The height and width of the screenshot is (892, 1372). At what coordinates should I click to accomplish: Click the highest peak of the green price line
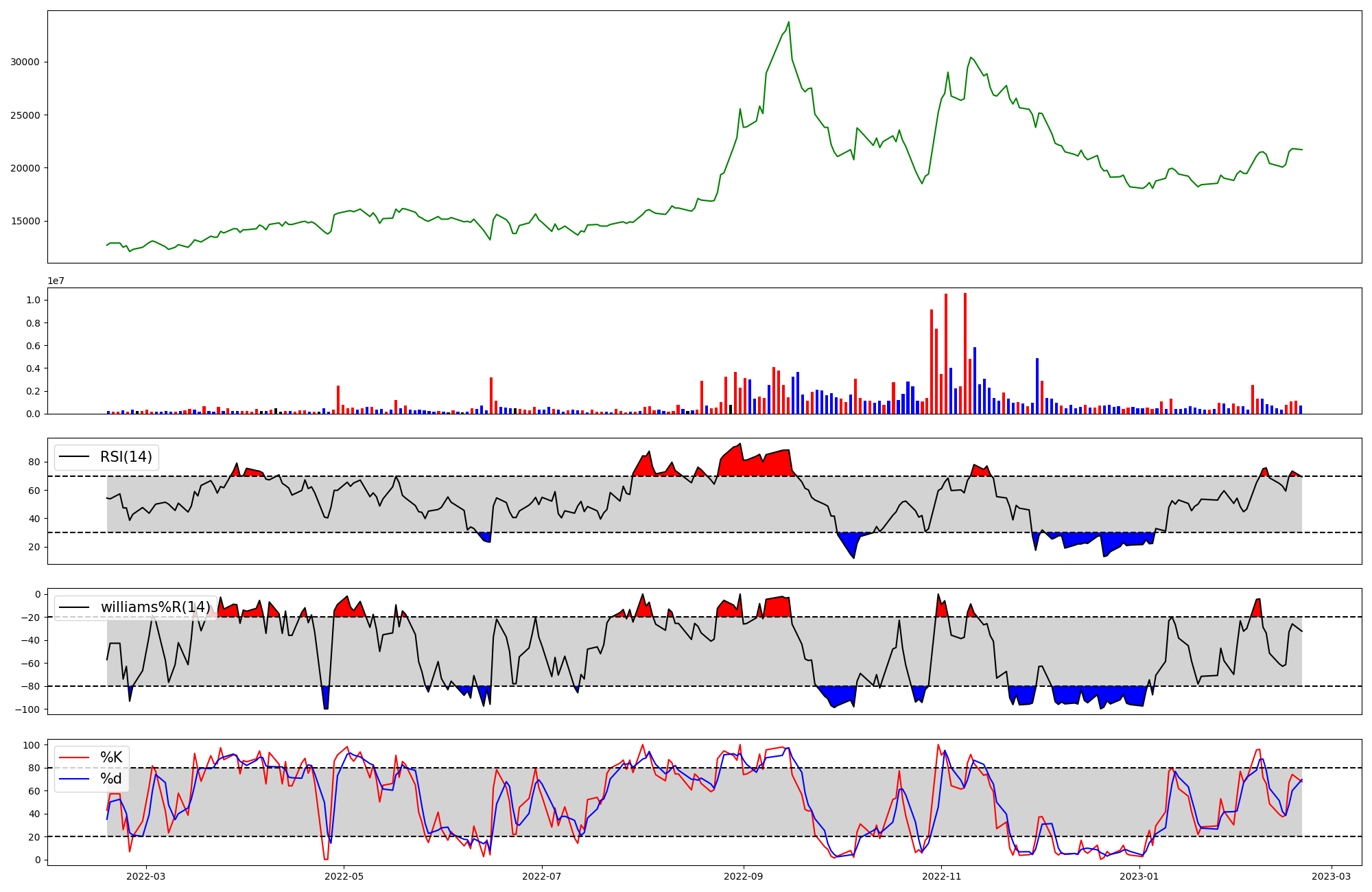point(789,22)
